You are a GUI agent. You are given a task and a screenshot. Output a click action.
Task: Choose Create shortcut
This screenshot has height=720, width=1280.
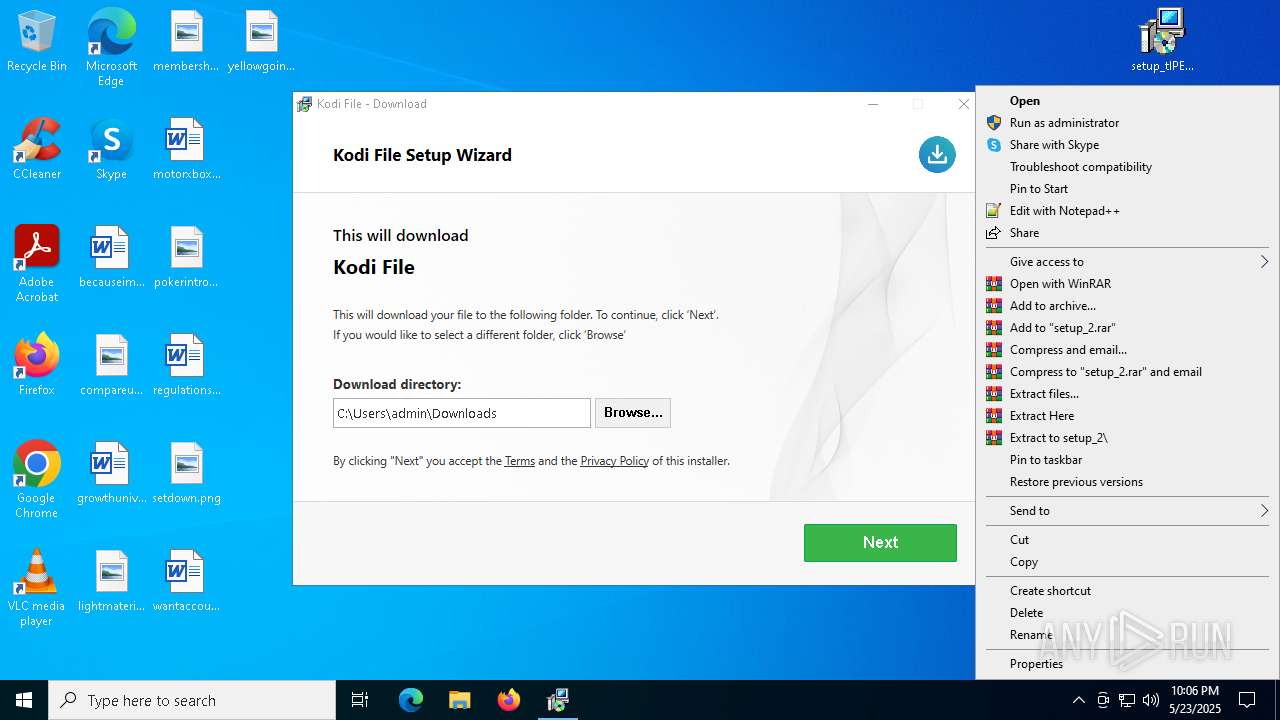tap(1127, 591)
